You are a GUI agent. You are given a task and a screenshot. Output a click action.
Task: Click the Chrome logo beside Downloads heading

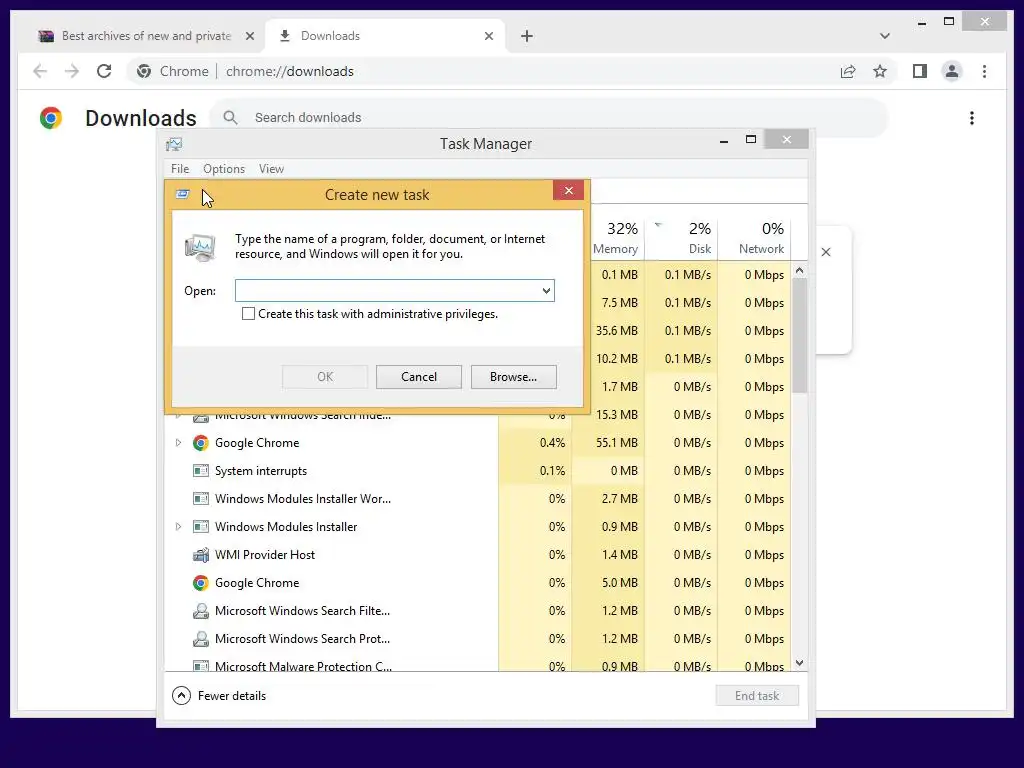(51, 118)
